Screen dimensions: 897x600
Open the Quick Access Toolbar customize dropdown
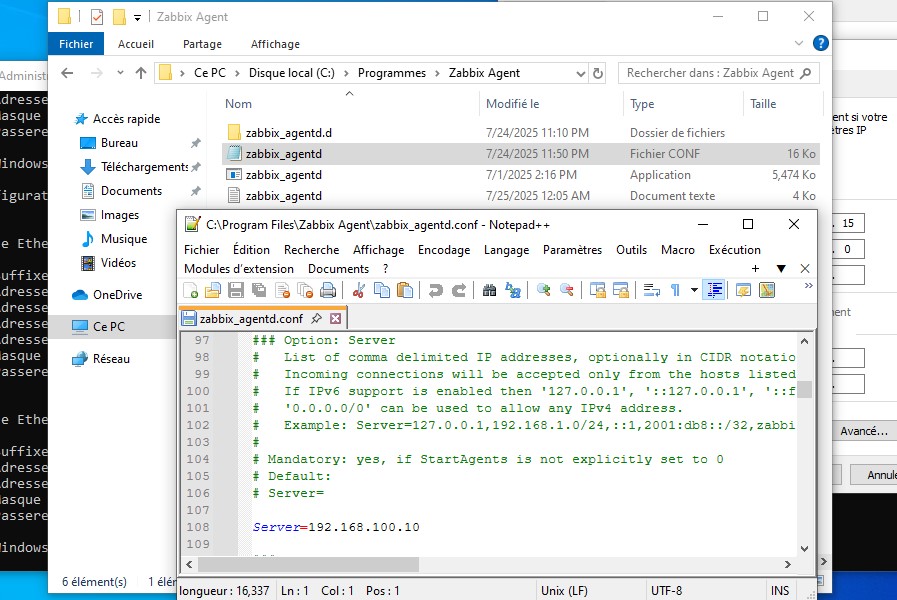(x=137, y=17)
